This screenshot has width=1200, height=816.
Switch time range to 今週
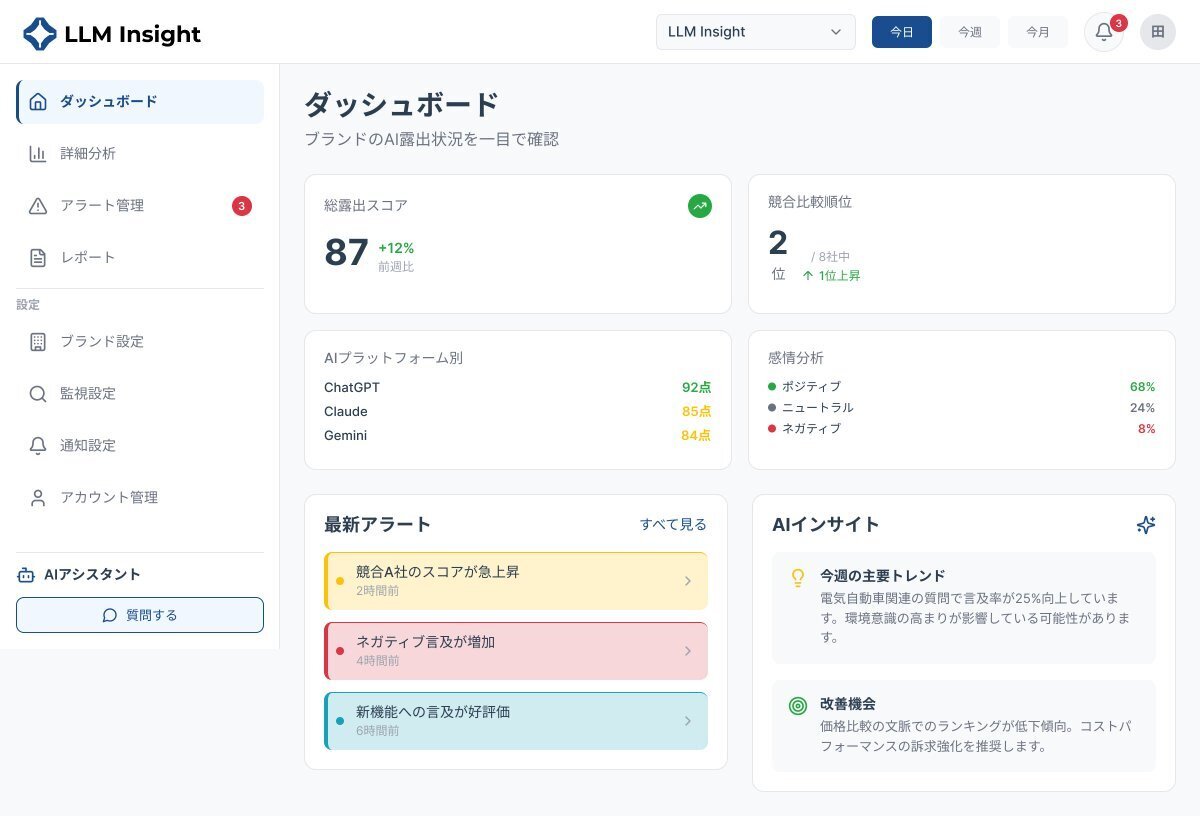(969, 32)
